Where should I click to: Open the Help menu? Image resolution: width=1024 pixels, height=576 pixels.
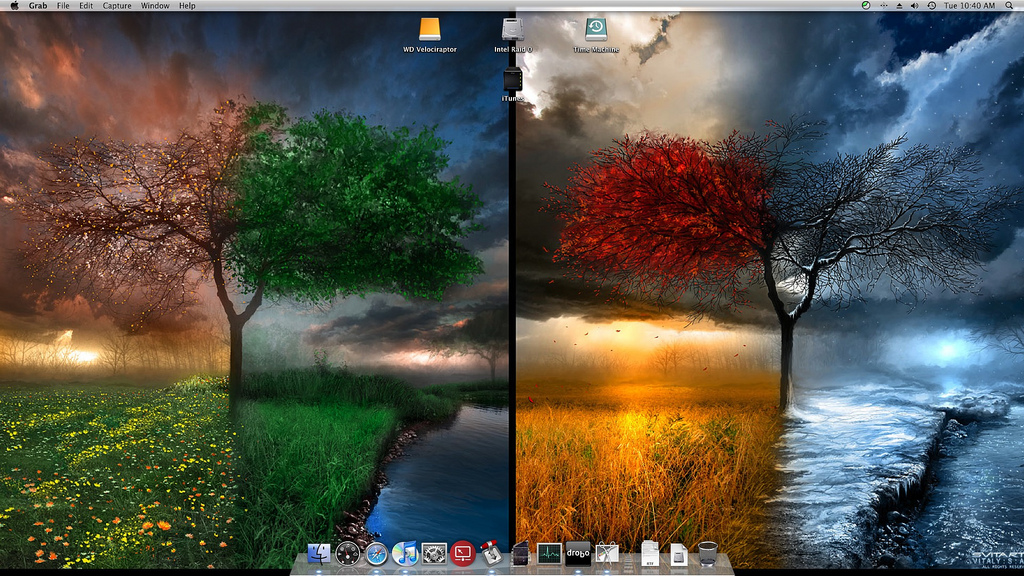pyautogui.click(x=187, y=5)
